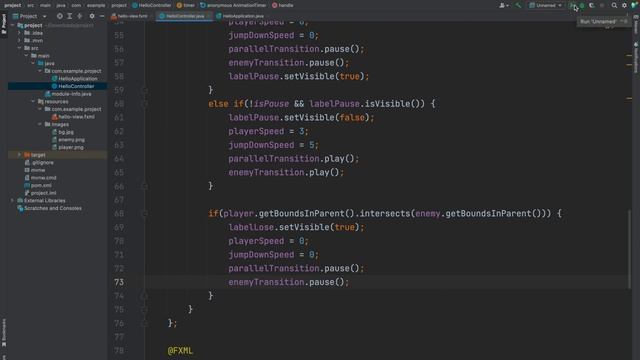Click the @FXML annotation at line 78
Screen dimensions: 640x360
point(180,351)
